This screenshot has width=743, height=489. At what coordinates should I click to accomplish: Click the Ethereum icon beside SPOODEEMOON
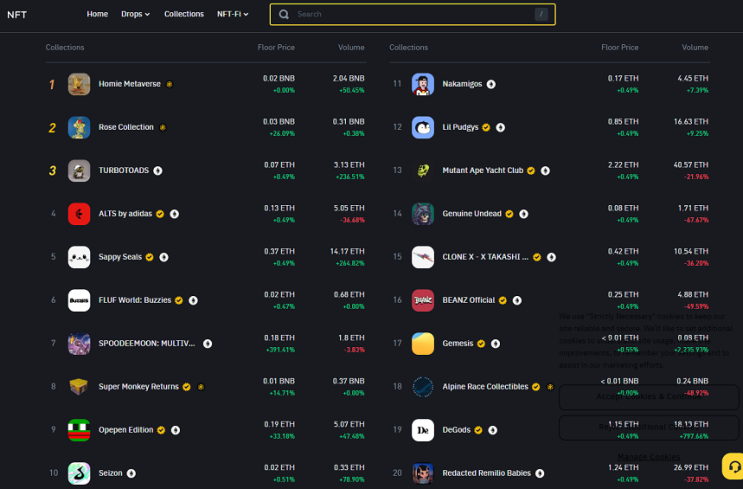tap(208, 344)
